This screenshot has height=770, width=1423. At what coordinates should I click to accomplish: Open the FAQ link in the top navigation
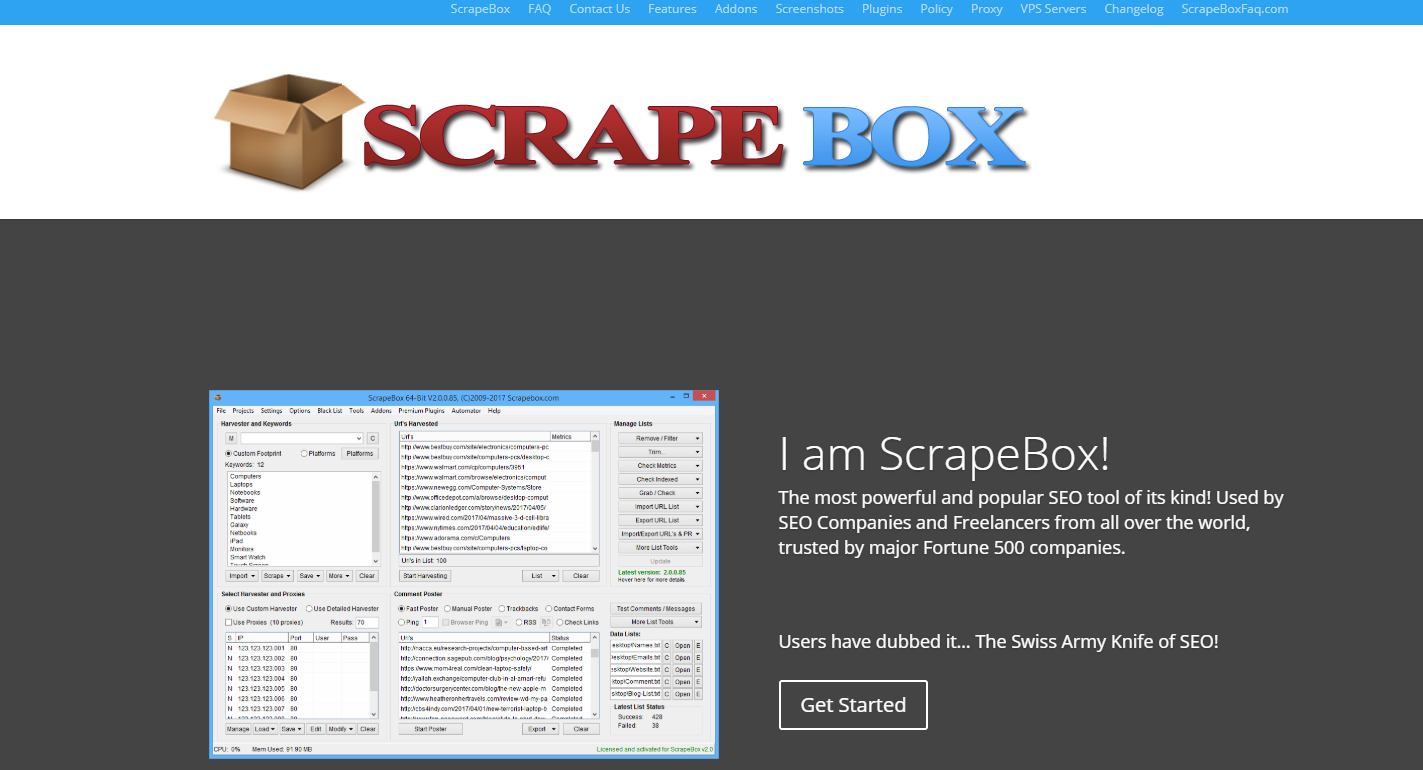[540, 9]
